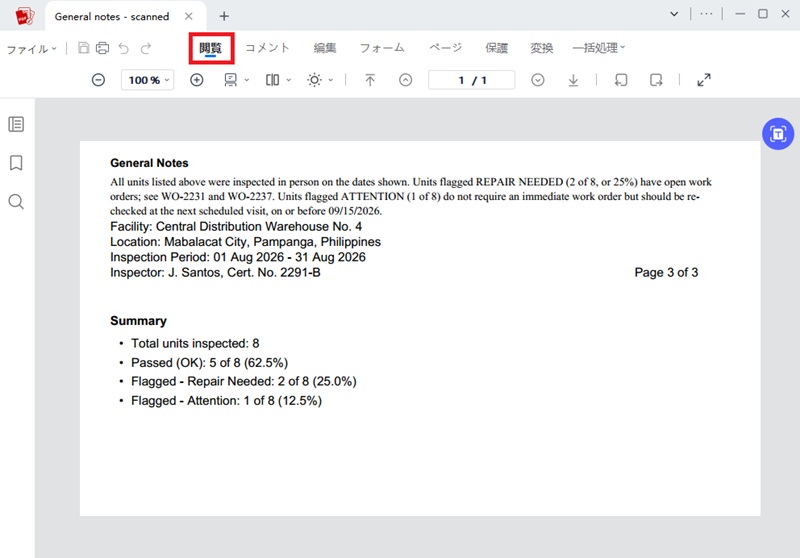
Task: Click 'Flagged - Attention: 1 of 8' bullet
Action: click(226, 401)
